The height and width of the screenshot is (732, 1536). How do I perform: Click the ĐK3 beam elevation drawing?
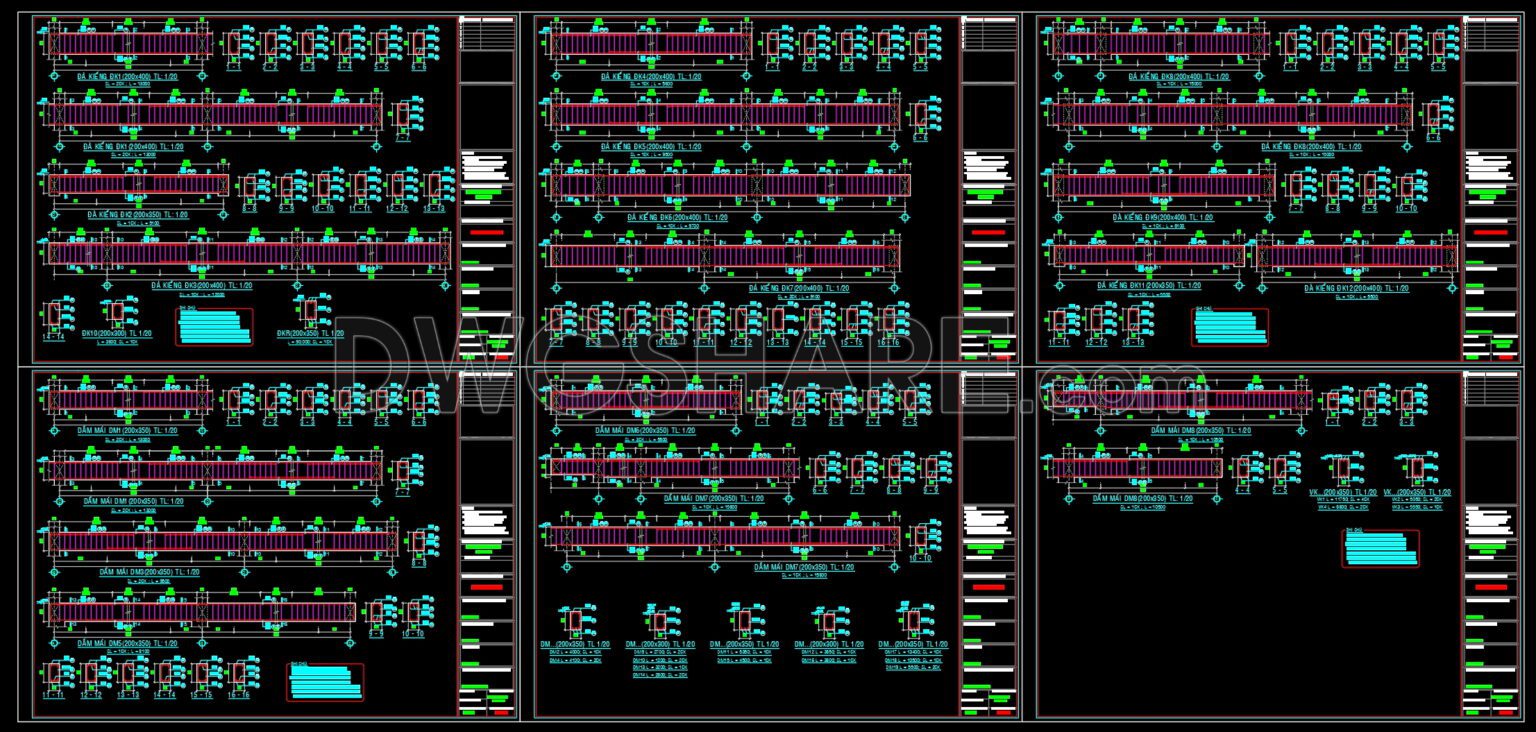coord(250,254)
